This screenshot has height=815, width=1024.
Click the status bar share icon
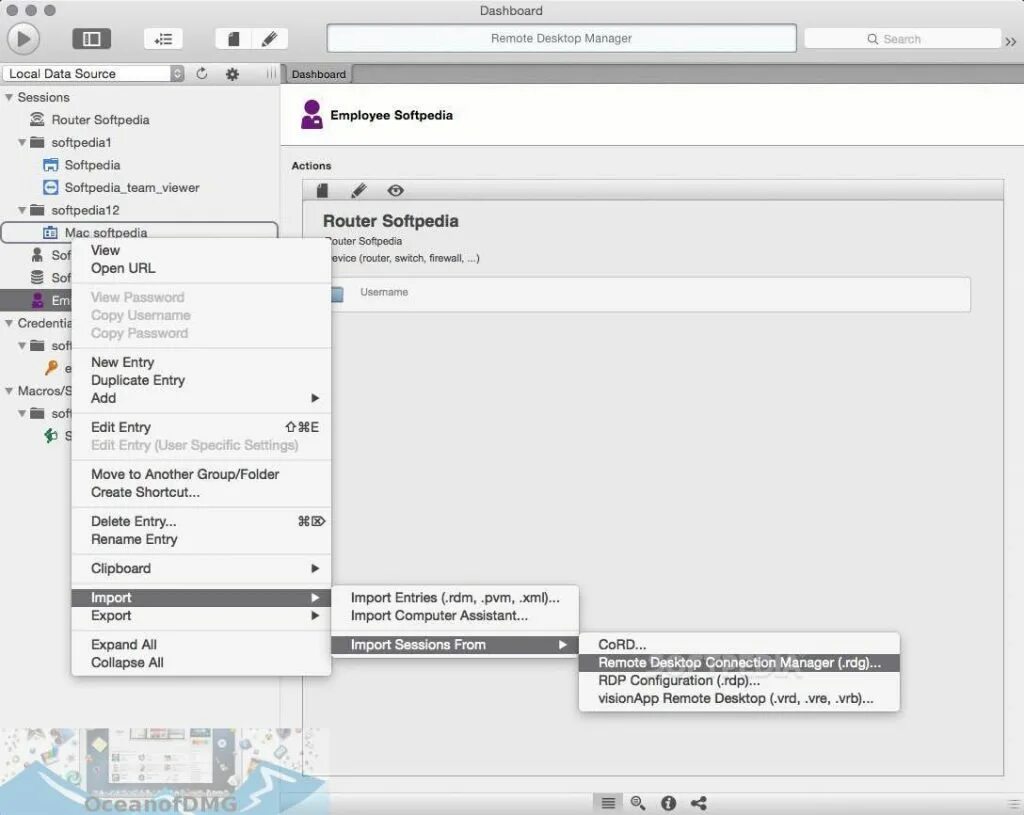click(699, 803)
